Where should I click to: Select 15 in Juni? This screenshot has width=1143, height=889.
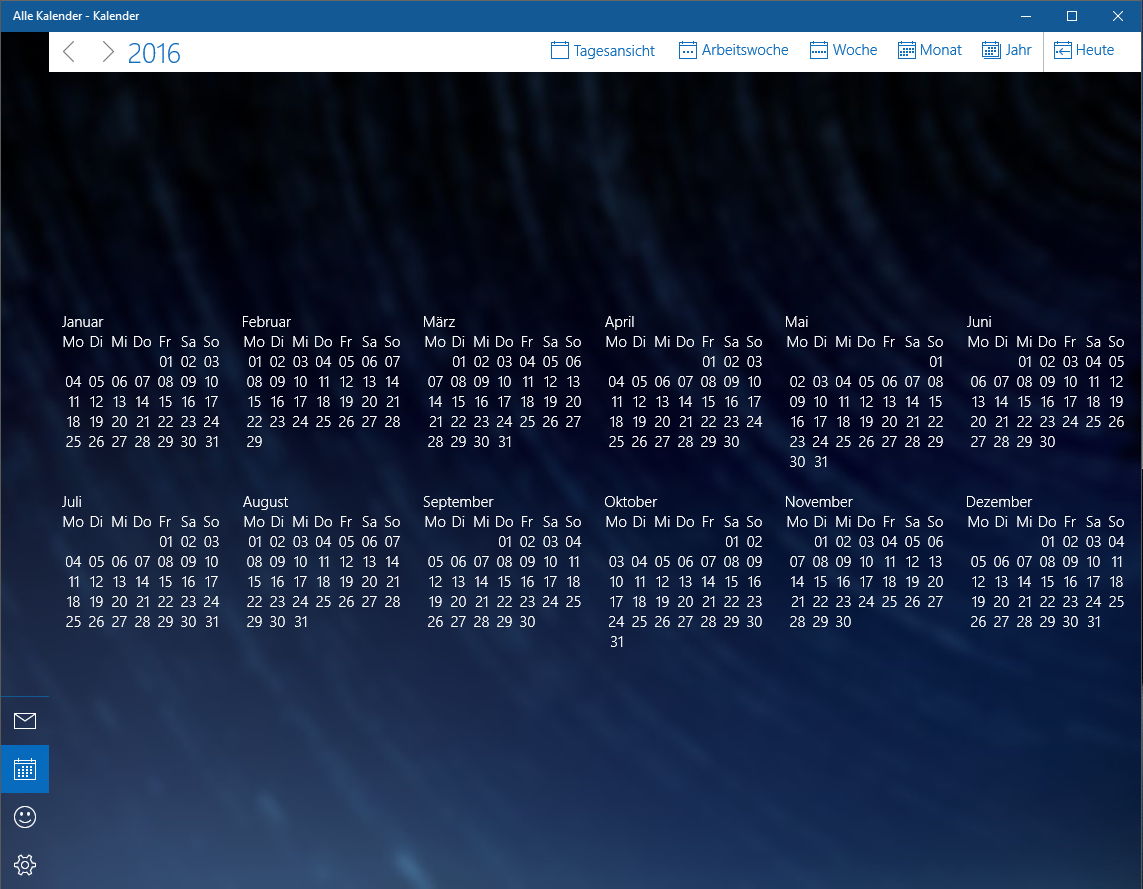1024,402
